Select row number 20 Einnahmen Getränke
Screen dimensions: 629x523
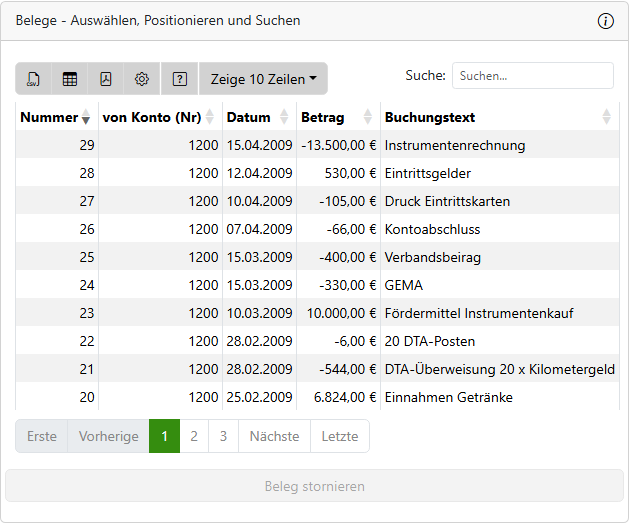click(x=448, y=398)
